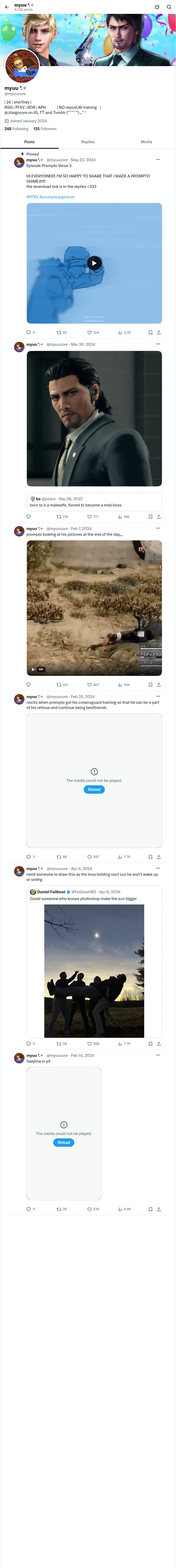Switch to the Replies tab
Viewport: 176px width, 1568px height.
[x=88, y=142]
